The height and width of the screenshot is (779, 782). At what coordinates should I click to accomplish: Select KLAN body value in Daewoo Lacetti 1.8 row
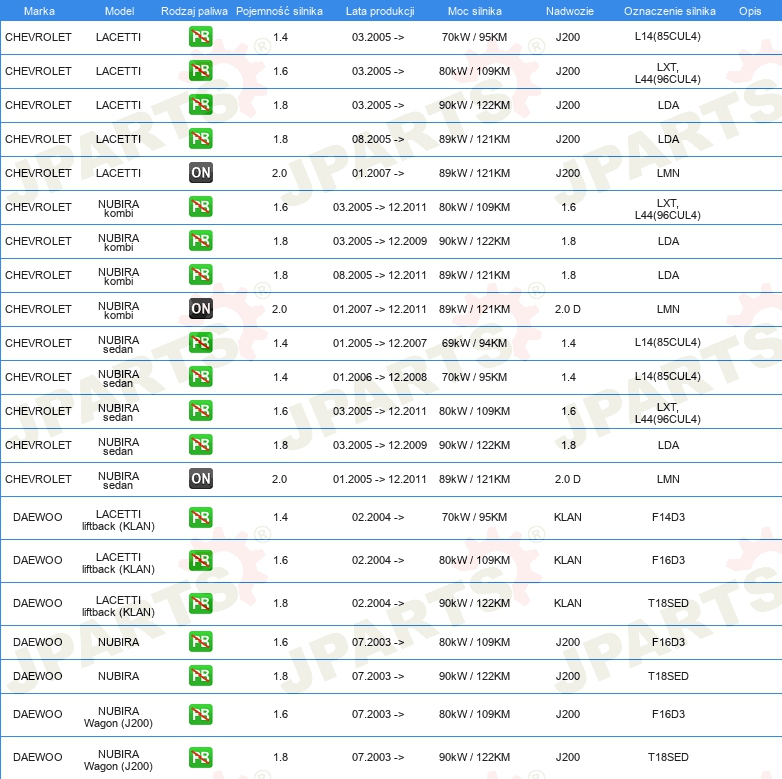[568, 603]
